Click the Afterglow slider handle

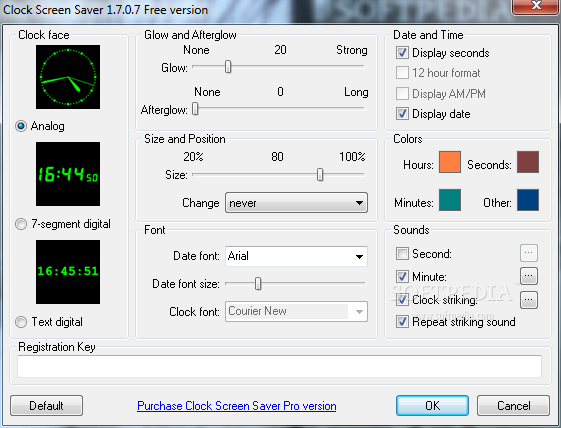pyautogui.click(x=195, y=108)
